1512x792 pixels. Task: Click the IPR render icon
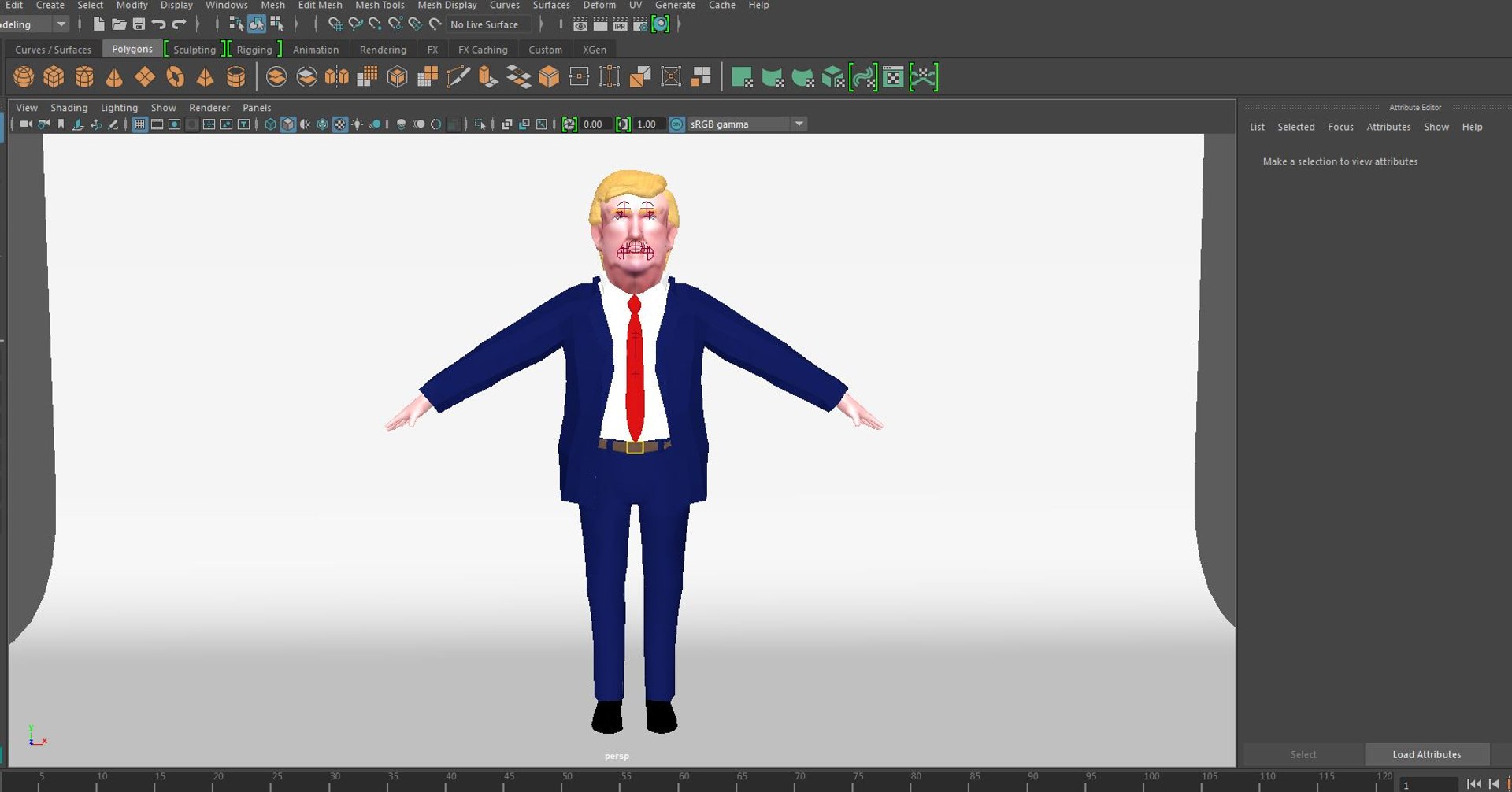(x=621, y=24)
